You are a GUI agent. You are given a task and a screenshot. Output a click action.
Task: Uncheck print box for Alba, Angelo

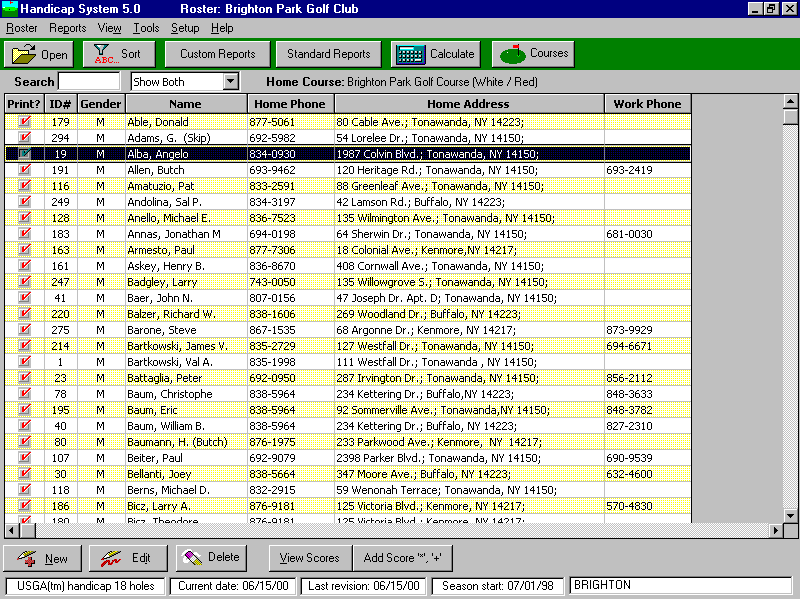click(24, 154)
